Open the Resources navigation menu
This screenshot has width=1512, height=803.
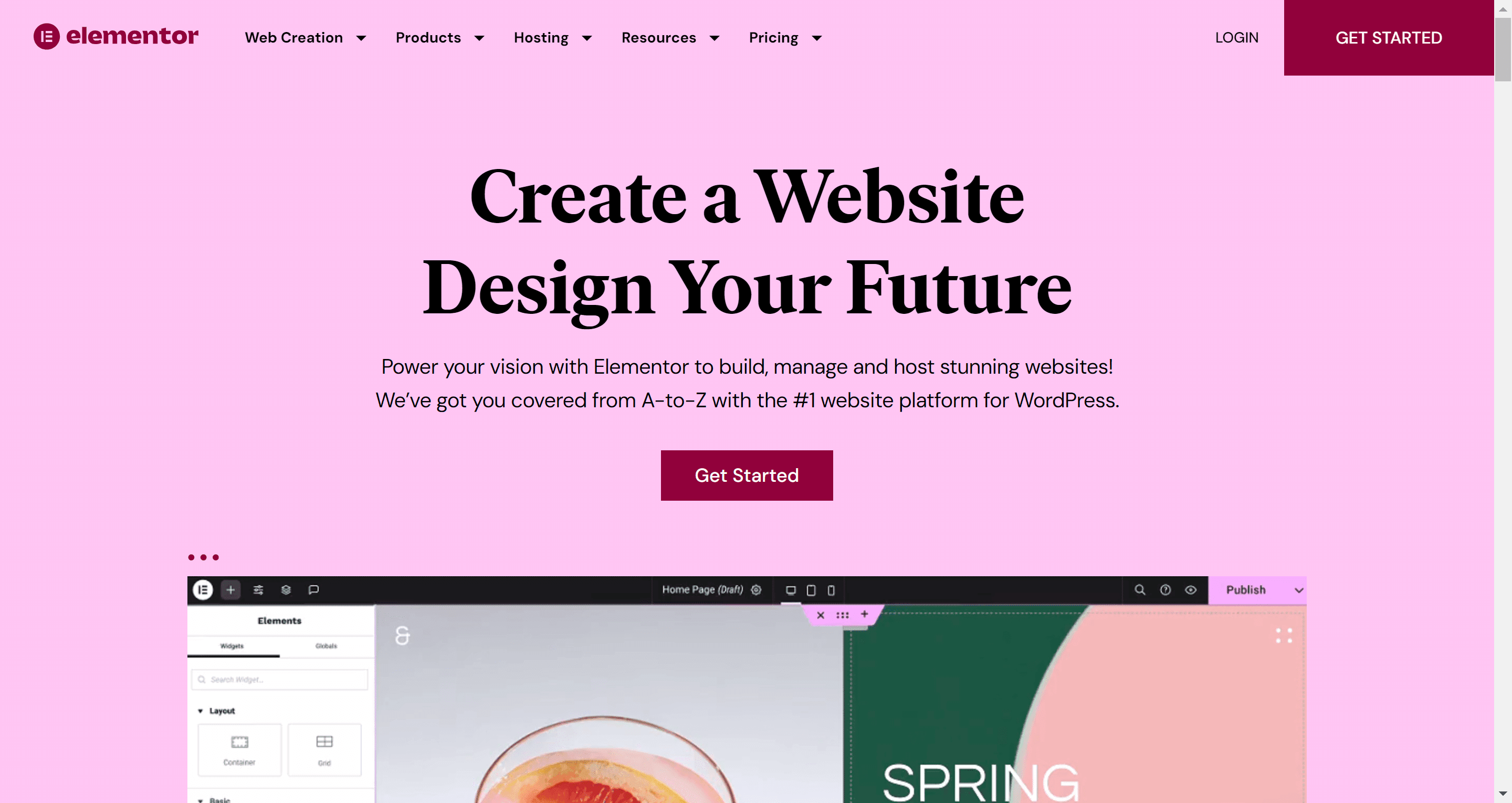pyautogui.click(x=671, y=37)
